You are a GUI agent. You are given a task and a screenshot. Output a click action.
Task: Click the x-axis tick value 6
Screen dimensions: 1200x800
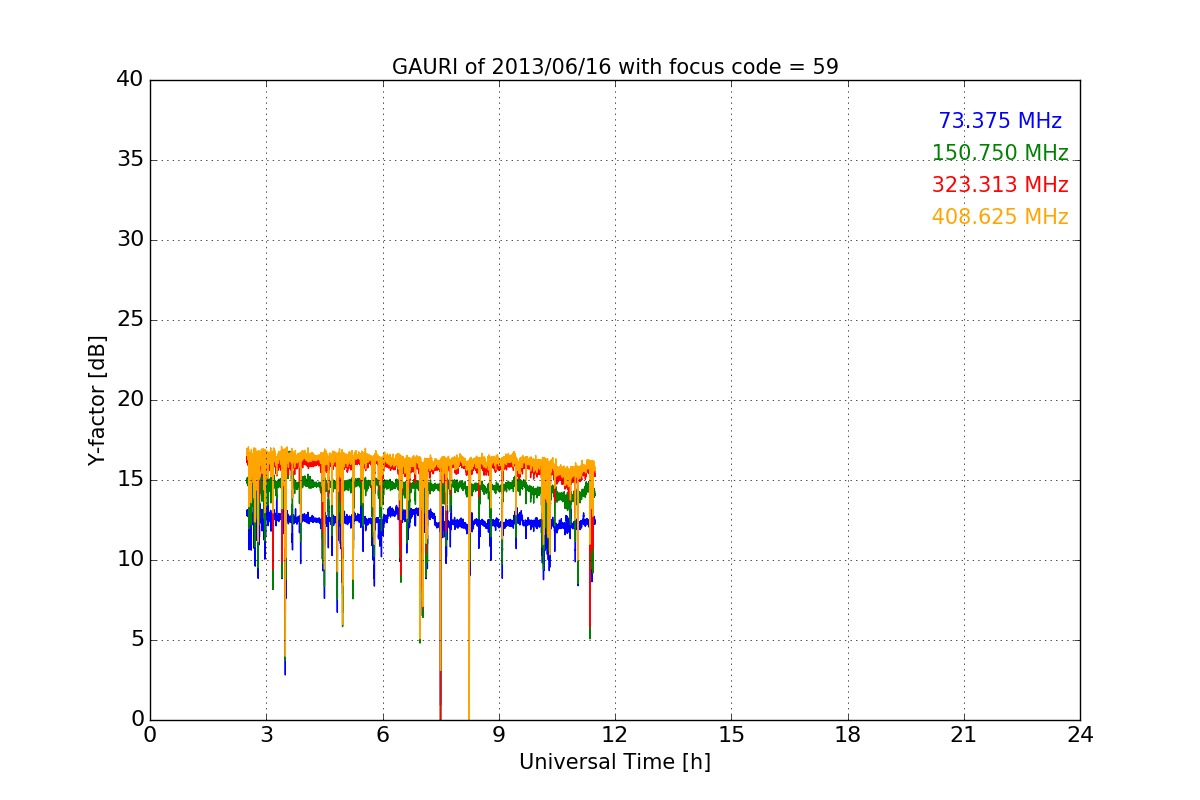coord(383,735)
